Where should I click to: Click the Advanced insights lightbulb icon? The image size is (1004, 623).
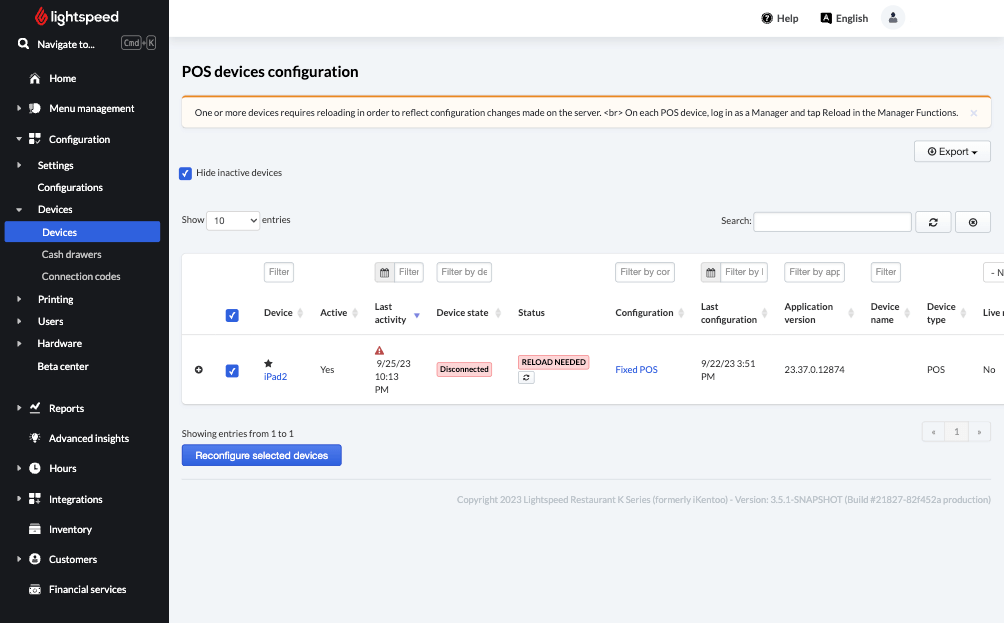pos(35,438)
